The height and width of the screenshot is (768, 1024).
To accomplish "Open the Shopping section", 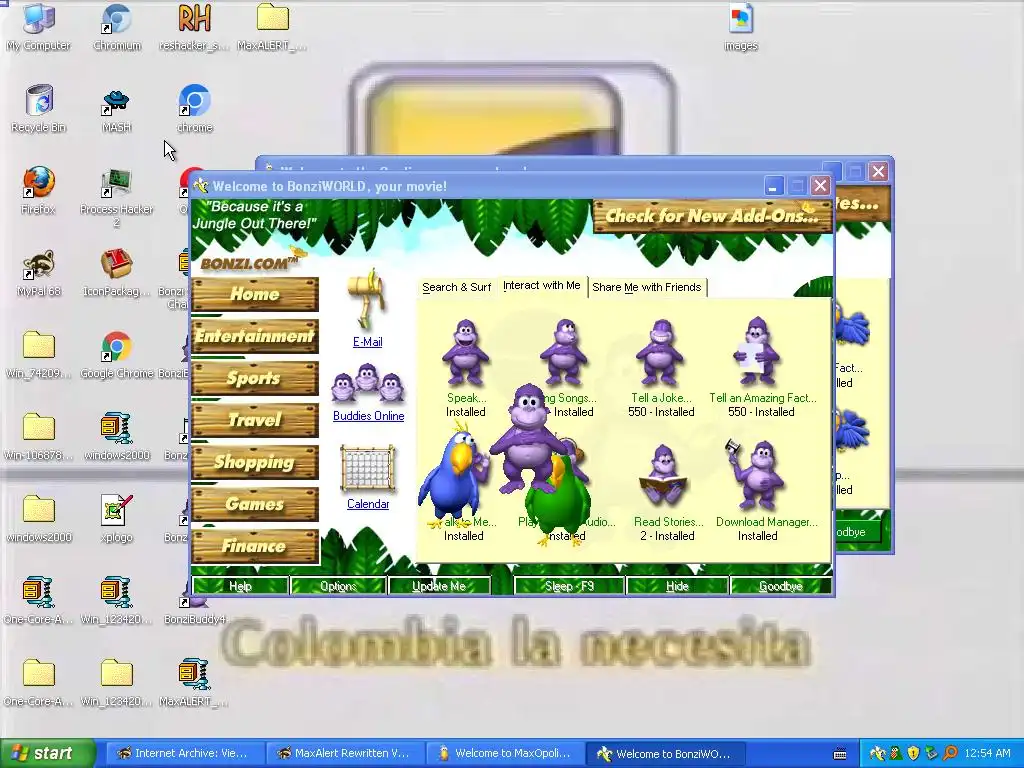I will (x=255, y=462).
